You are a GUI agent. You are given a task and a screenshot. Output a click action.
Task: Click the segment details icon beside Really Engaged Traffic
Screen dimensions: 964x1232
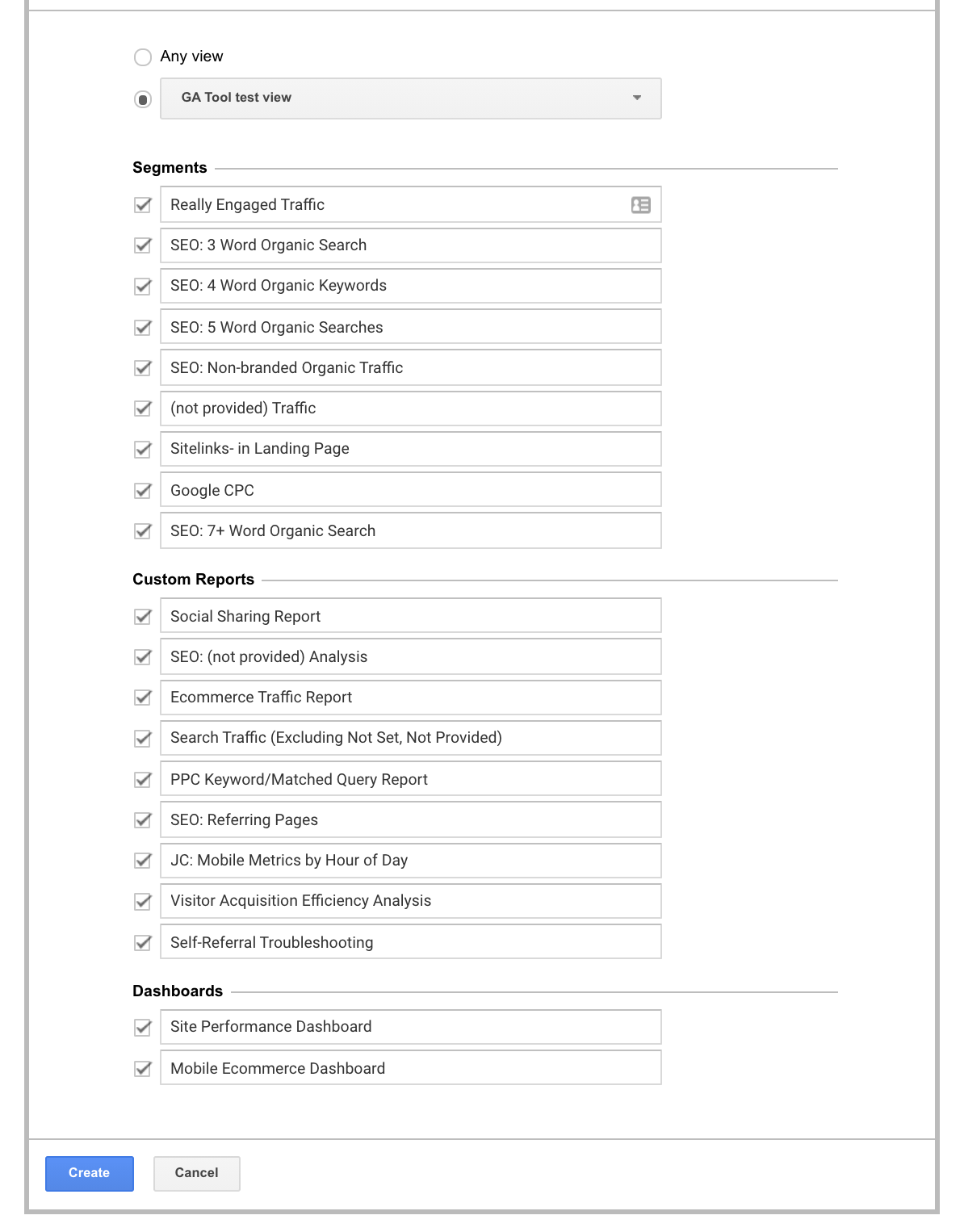coord(639,205)
